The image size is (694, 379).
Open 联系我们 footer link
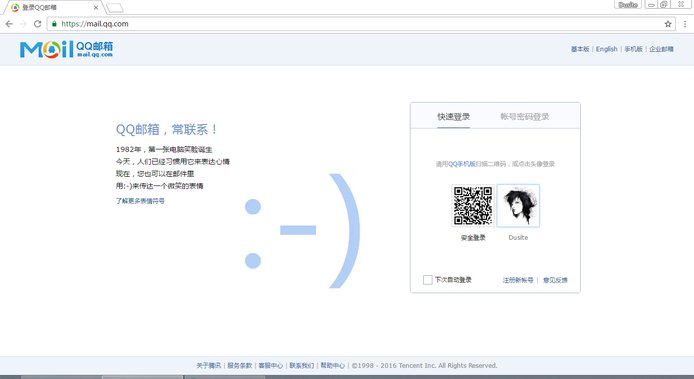point(301,365)
